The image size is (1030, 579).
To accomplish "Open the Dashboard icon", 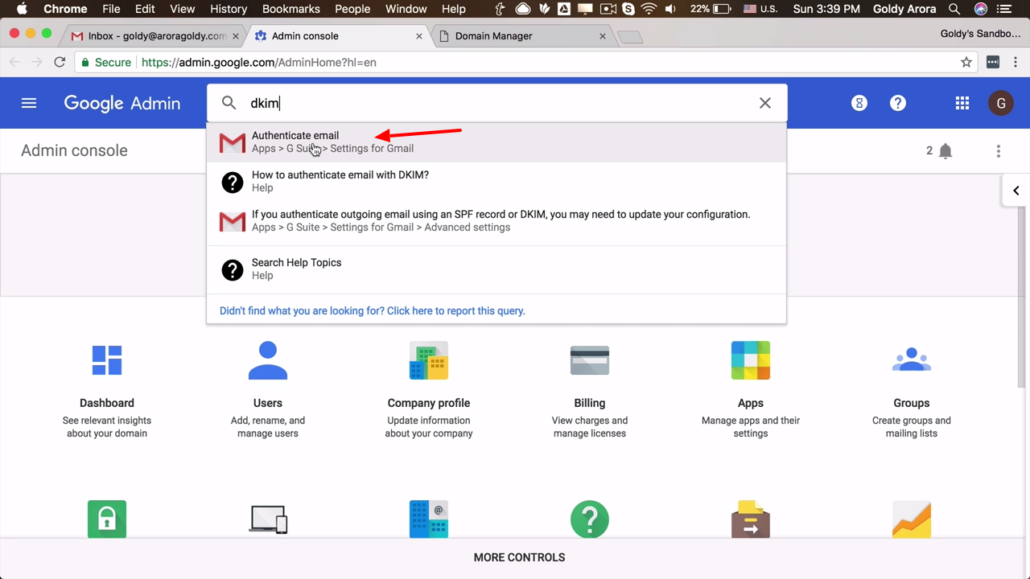I will coord(106,360).
